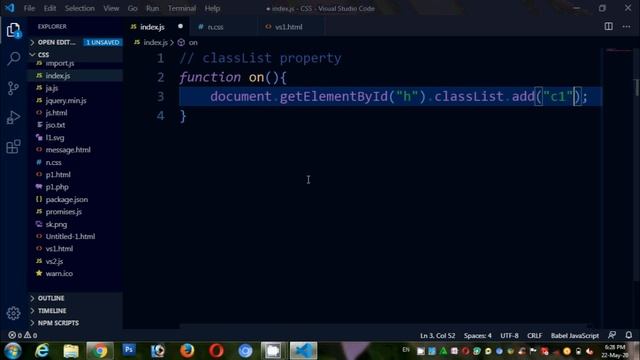Click the VS Code logo in title bar
This screenshot has height=360, width=640.
[9, 8]
